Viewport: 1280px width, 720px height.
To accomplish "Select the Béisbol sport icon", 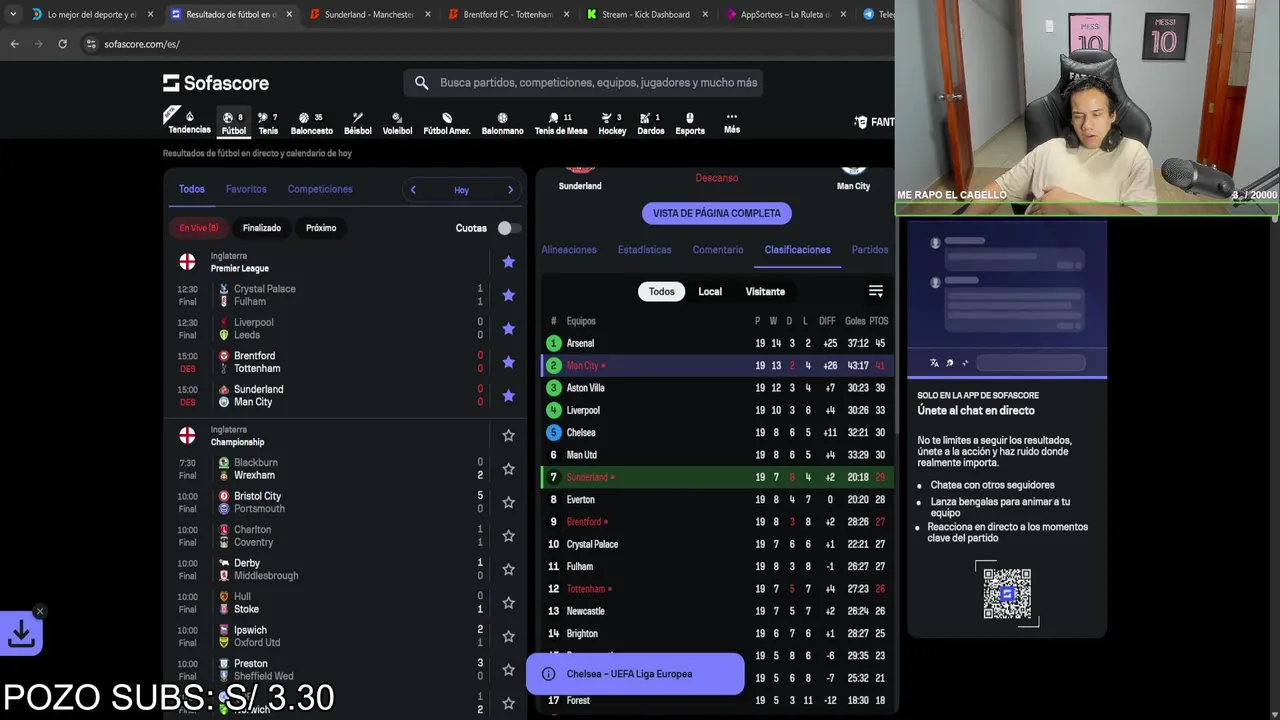I will click(357, 123).
